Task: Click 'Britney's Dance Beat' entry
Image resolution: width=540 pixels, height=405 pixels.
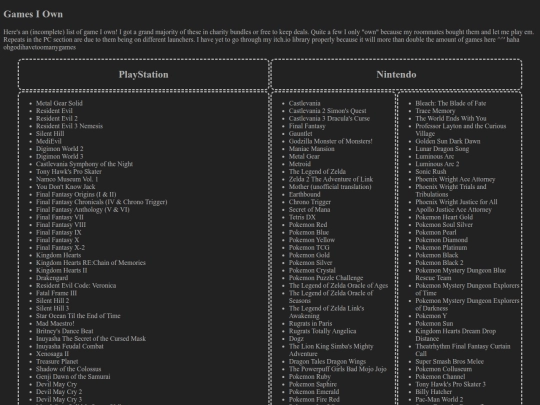Action: click(x=65, y=331)
